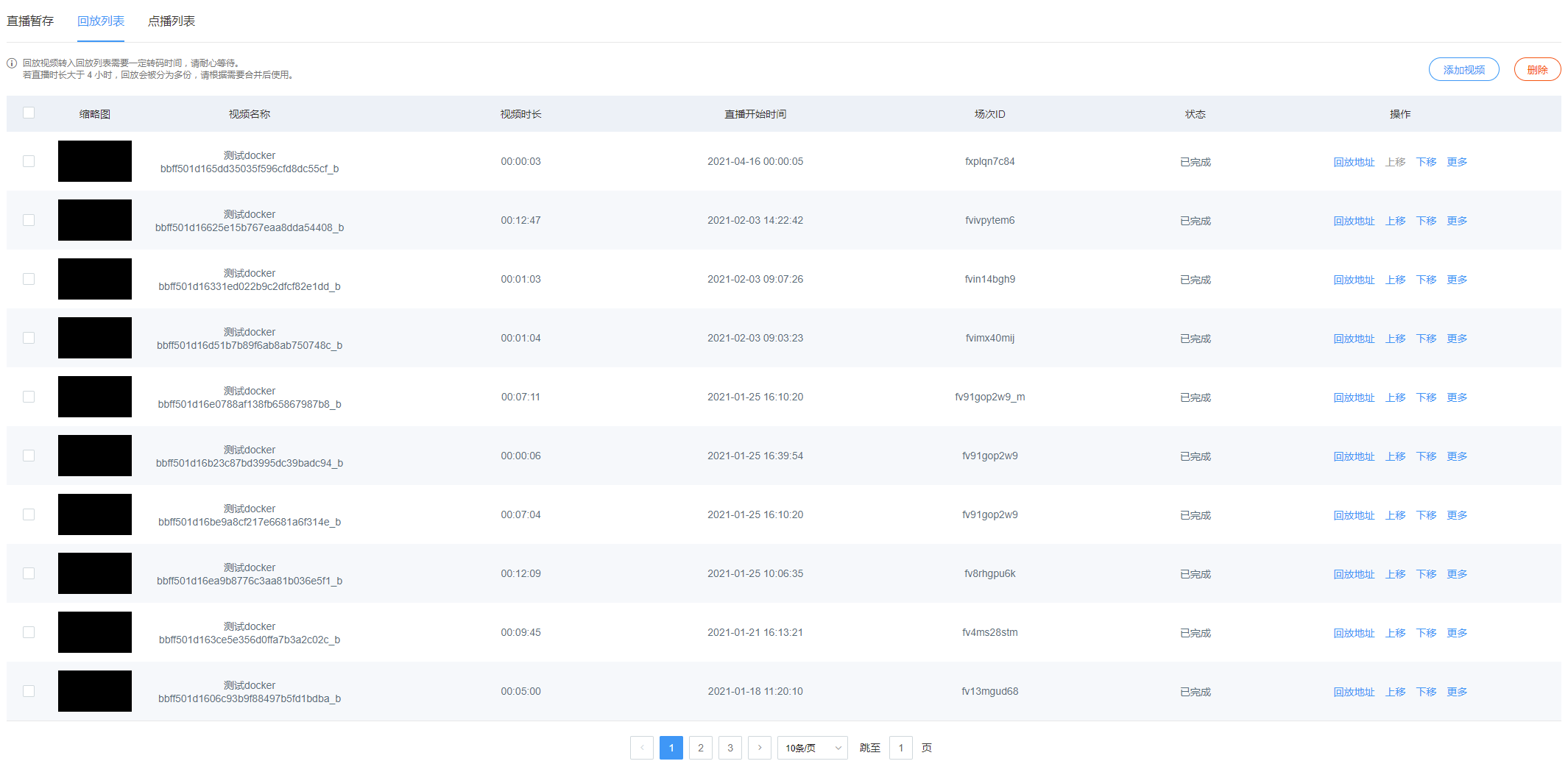Open 更多 menu for row fv8rhgpu6k
The image size is (1568, 775).
click(1457, 574)
